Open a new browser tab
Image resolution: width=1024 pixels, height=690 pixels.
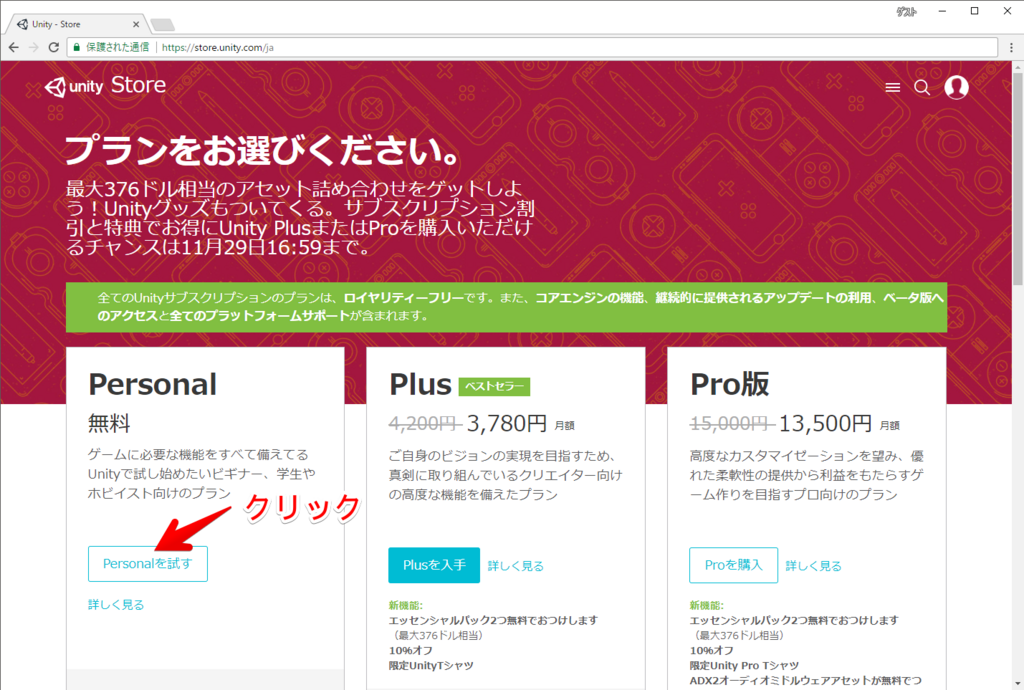tap(163, 25)
